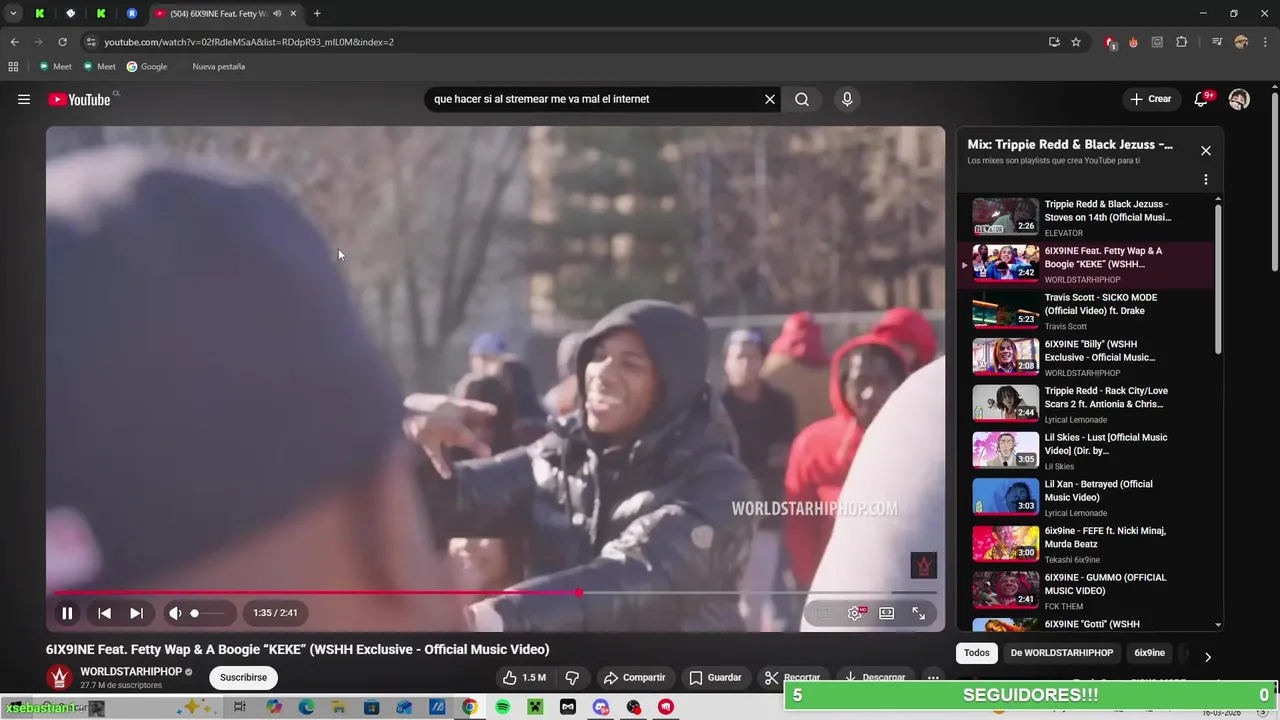Reload the current page
The image size is (1280, 720).
click(62, 42)
